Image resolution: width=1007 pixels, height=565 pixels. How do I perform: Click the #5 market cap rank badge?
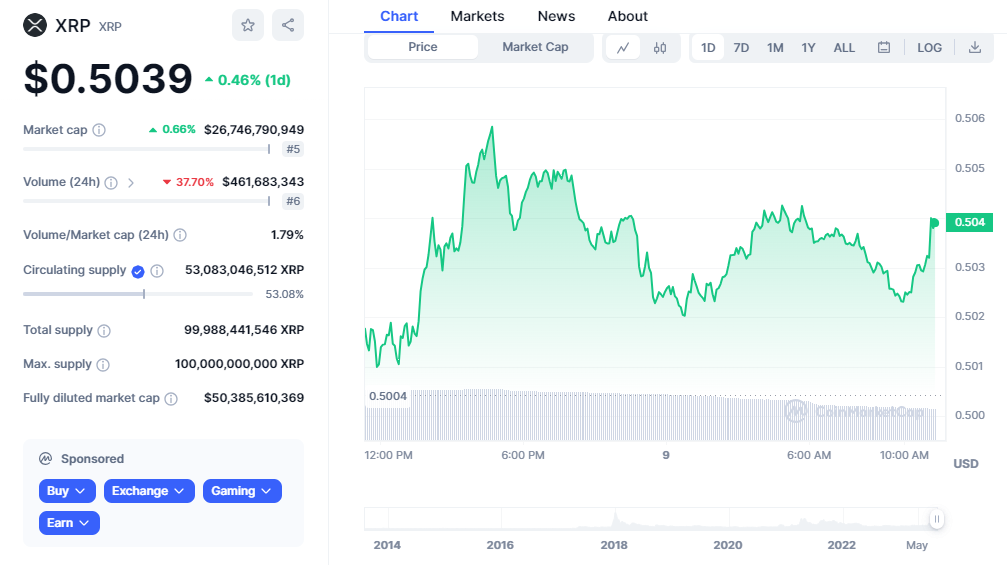293,149
